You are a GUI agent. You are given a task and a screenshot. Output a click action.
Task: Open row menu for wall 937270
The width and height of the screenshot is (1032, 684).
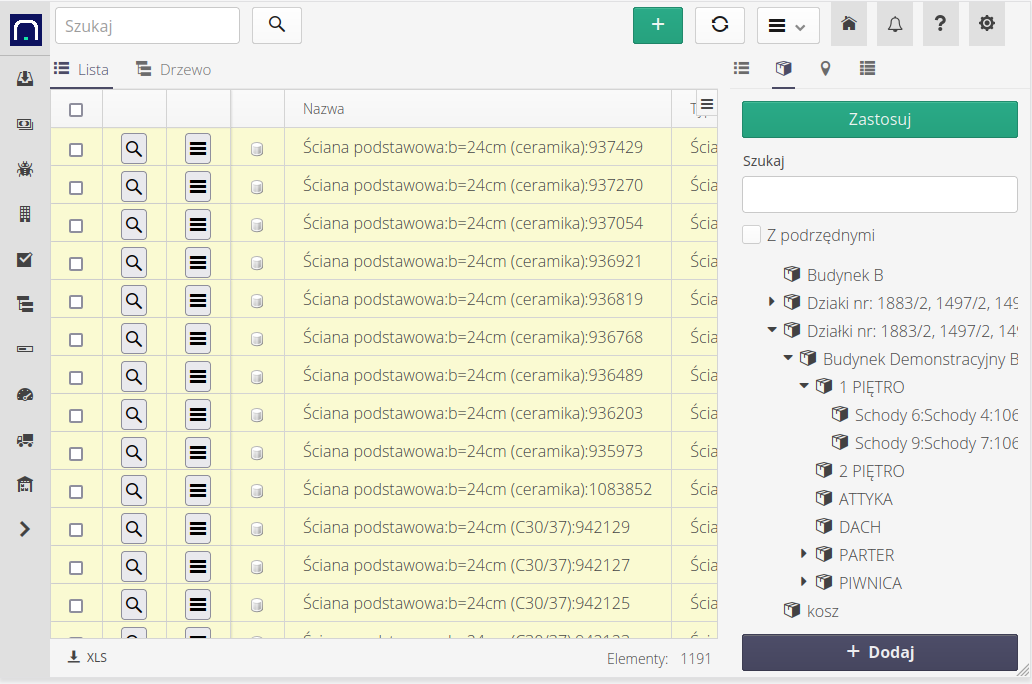coord(198,186)
